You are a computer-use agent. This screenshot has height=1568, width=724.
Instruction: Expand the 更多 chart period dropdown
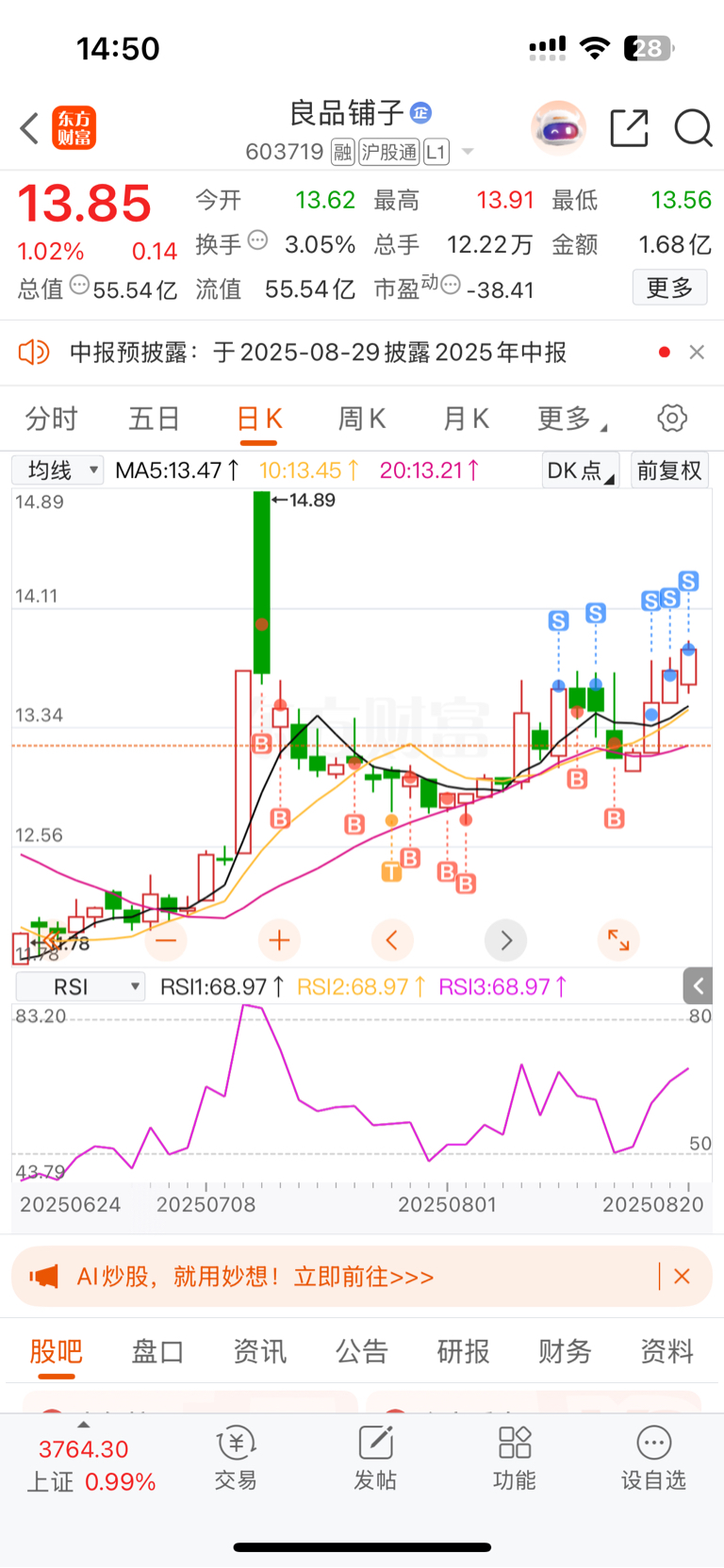click(571, 418)
